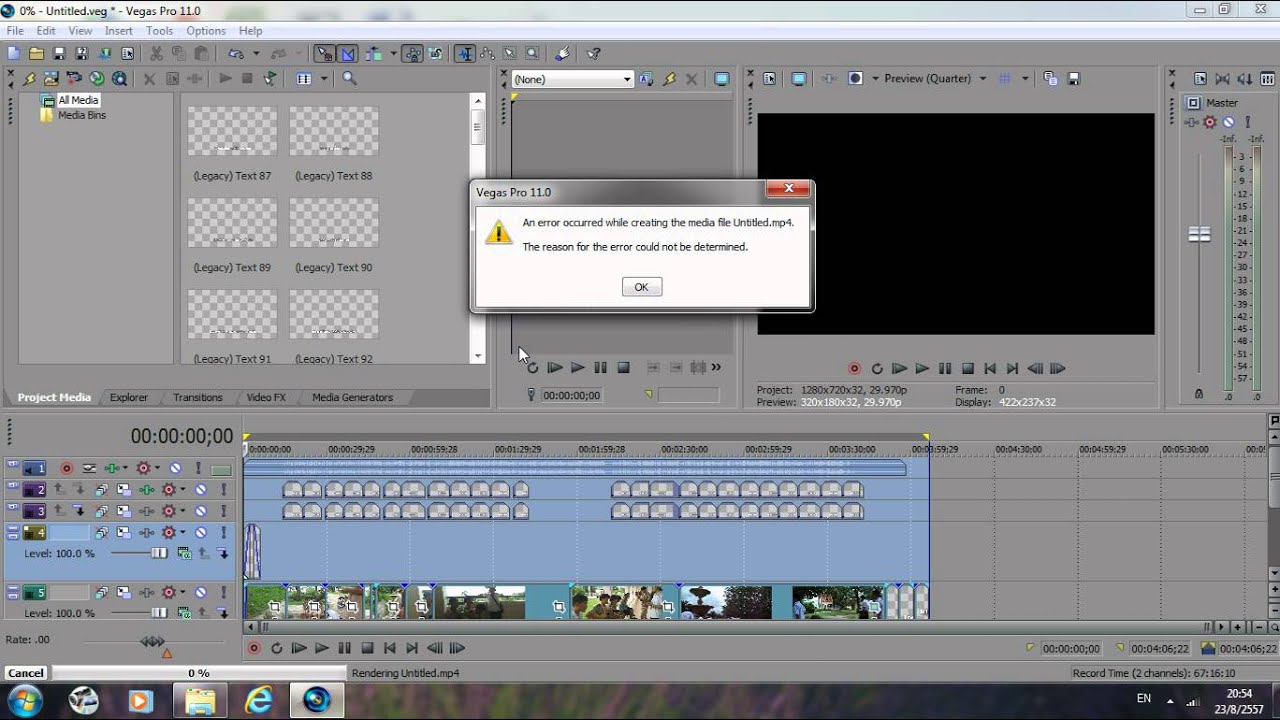Arm audio track 1 for recording
1280x720 pixels.
click(67, 468)
